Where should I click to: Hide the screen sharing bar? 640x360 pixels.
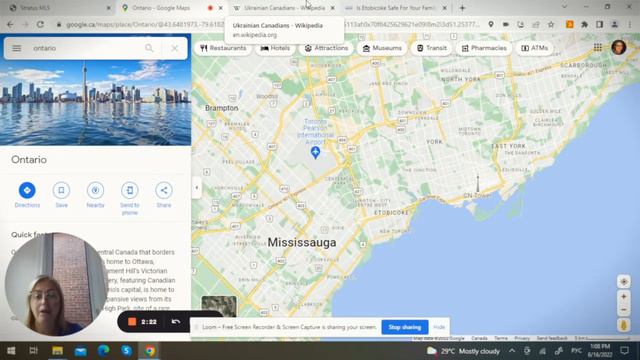439,327
